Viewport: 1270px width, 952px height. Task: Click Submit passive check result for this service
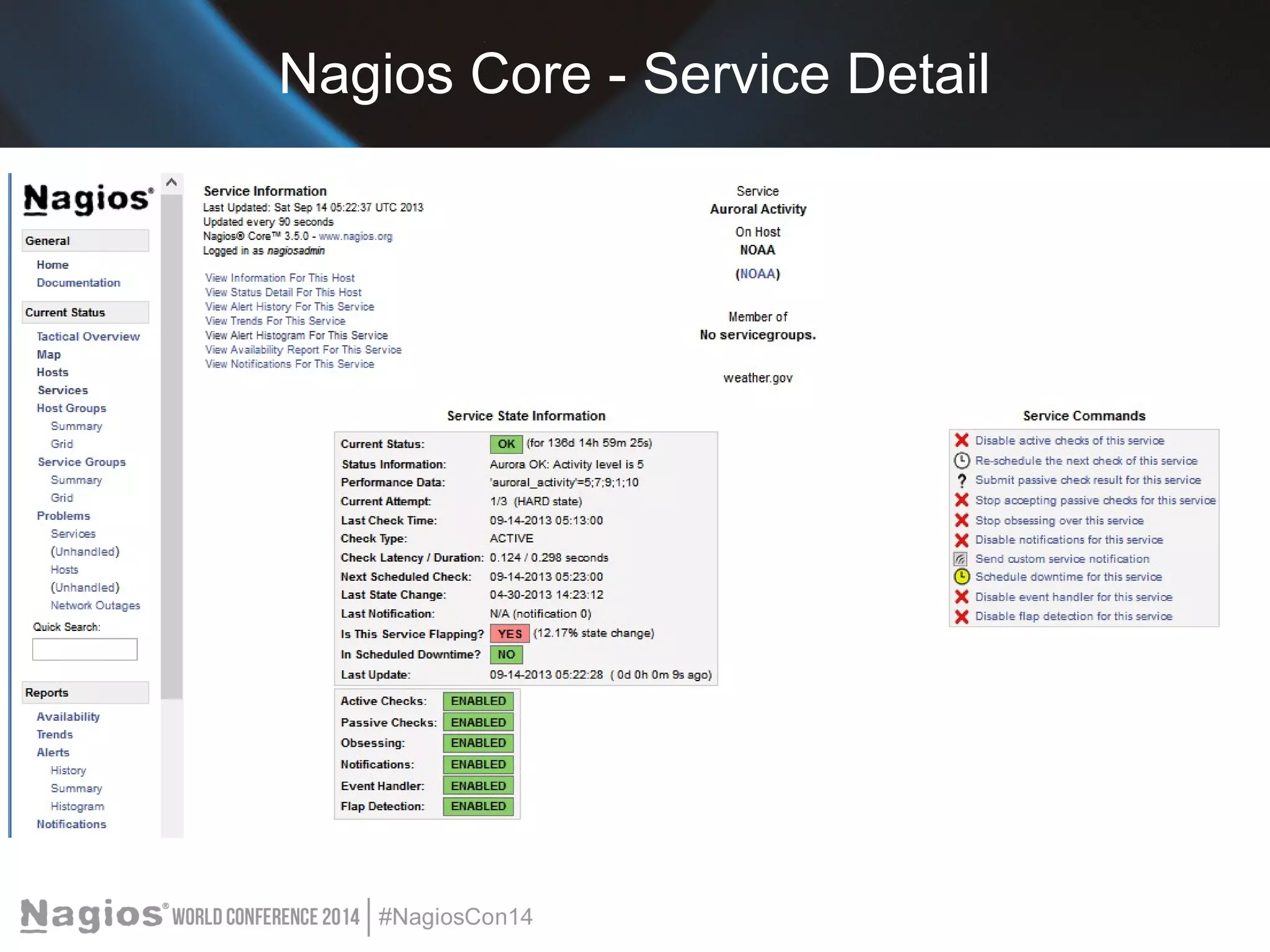click(x=1088, y=480)
